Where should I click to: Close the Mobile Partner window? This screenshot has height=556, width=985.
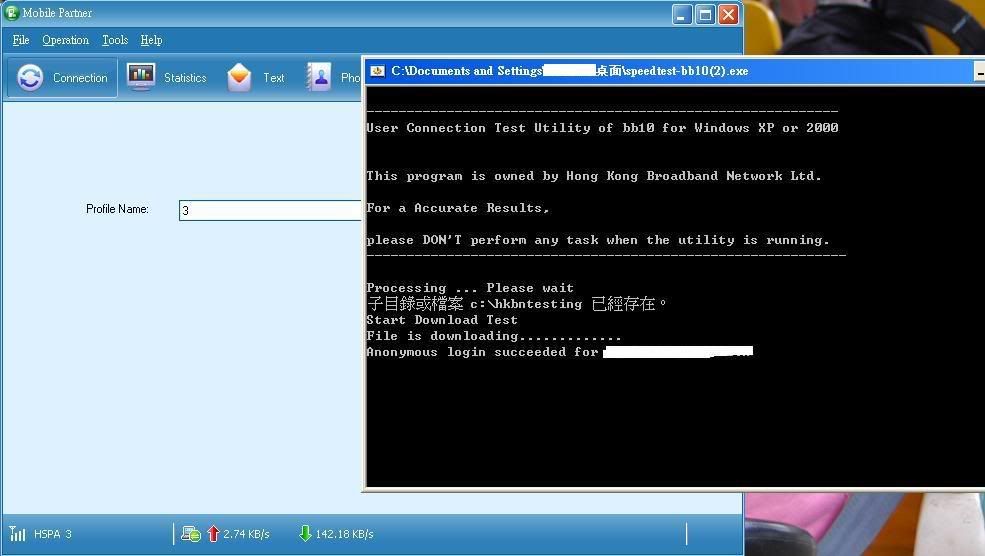[729, 14]
